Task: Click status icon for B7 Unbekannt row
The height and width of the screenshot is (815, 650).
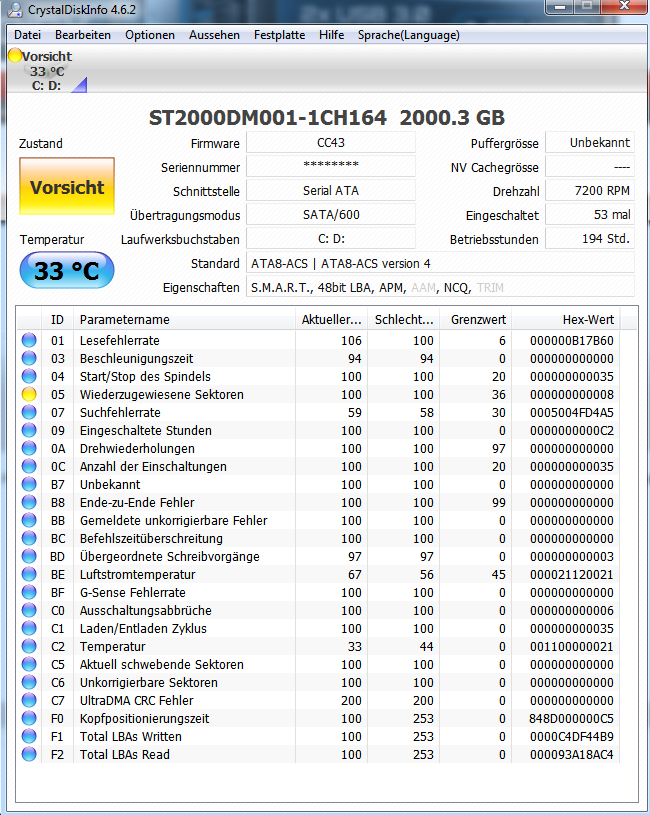Action: [29, 484]
